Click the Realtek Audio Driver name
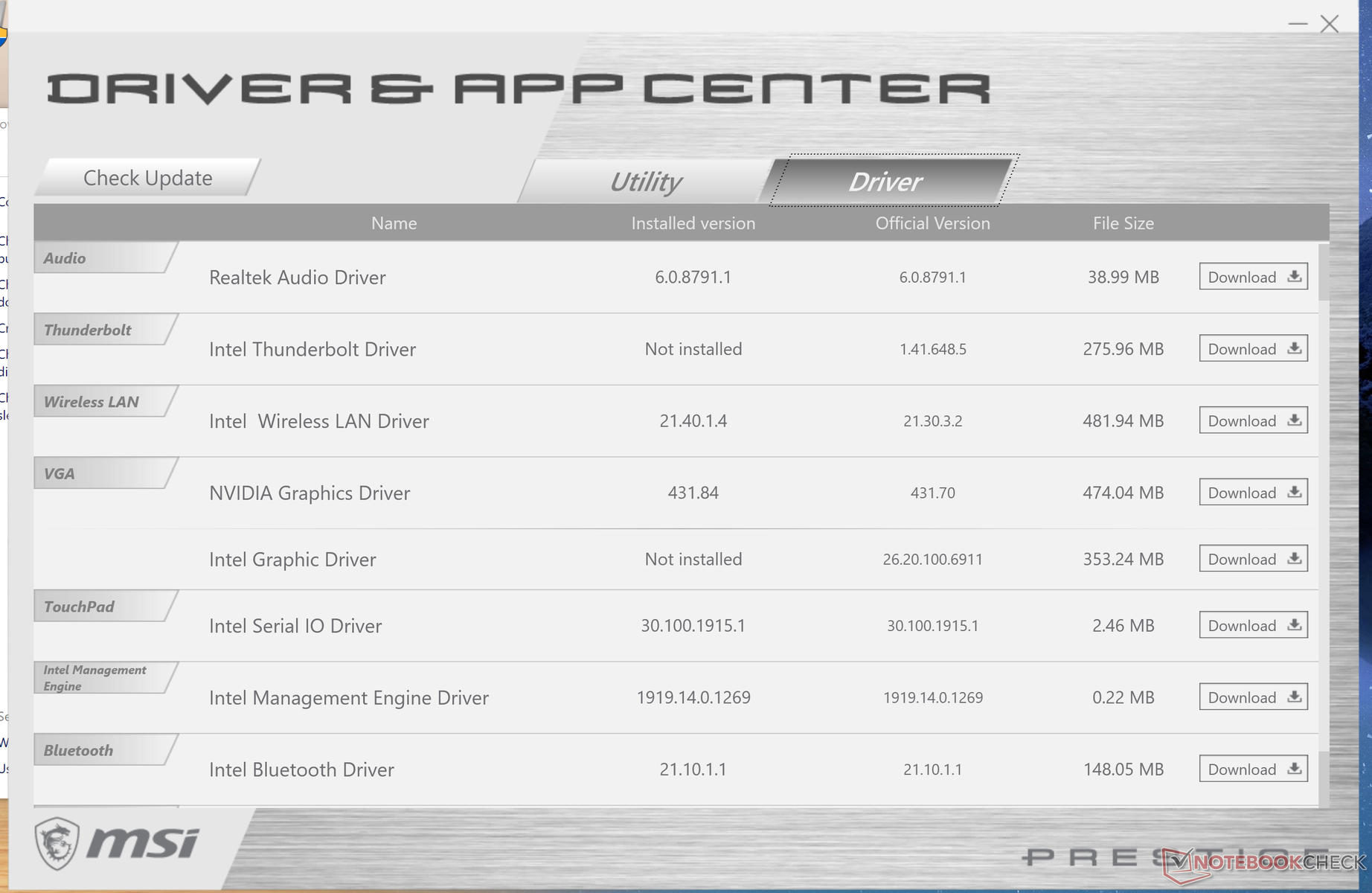Screen dimensions: 1372x893 click(x=298, y=277)
